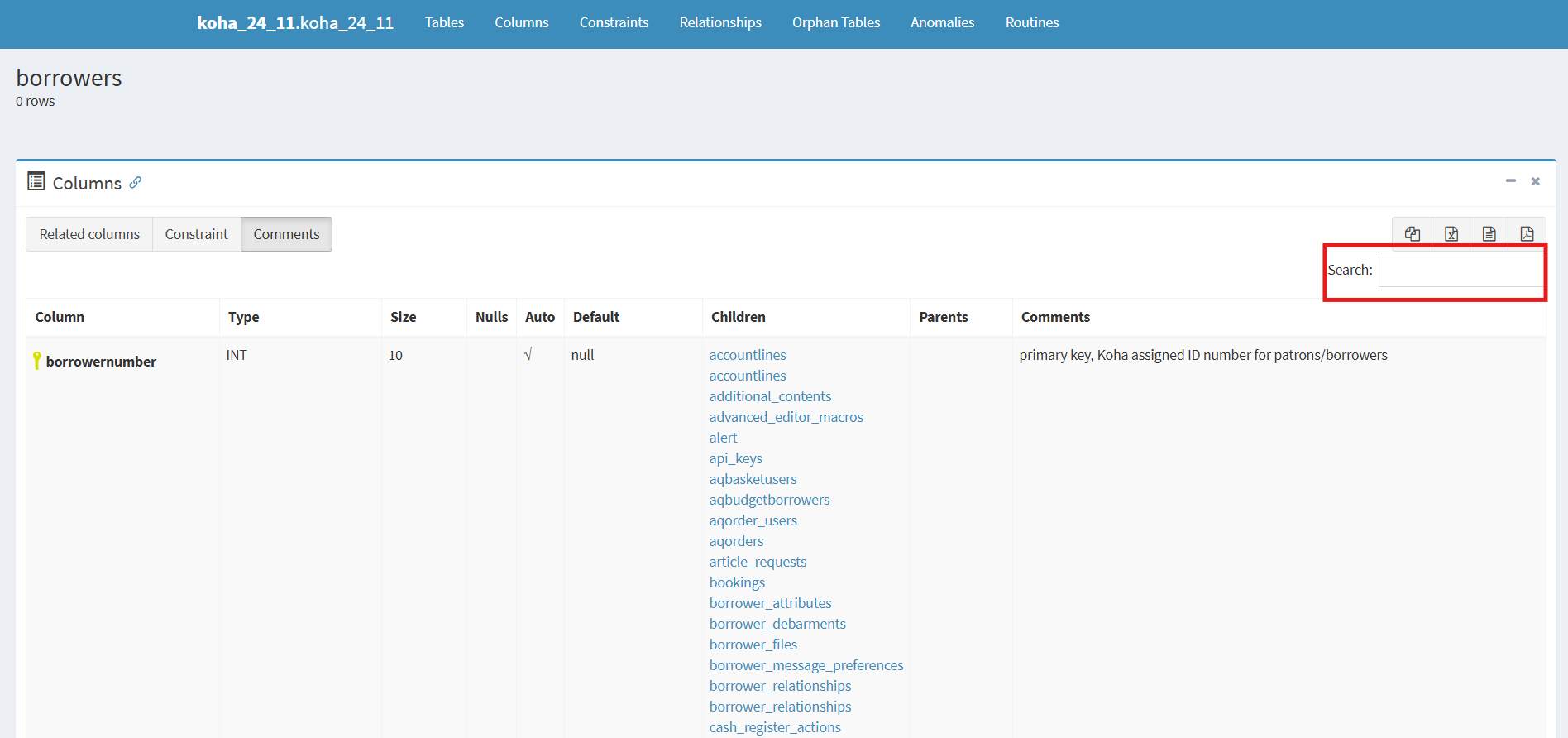
Task: Open the Tables page in the navbar
Action: point(445,22)
